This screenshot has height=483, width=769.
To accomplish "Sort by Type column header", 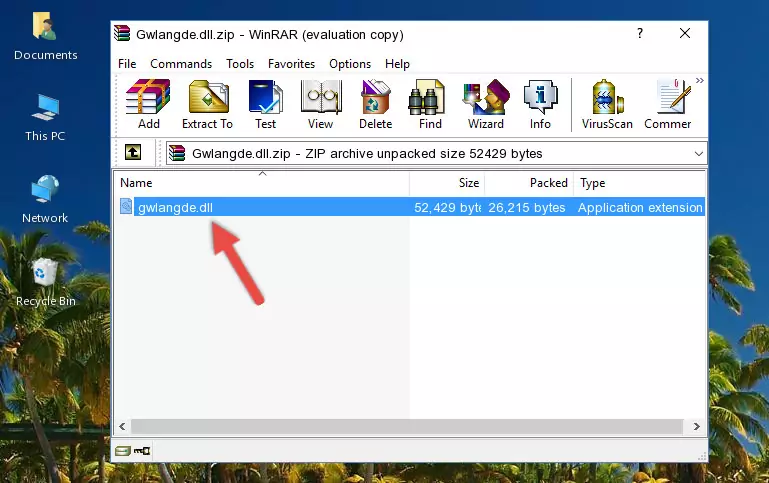I will [640, 183].
